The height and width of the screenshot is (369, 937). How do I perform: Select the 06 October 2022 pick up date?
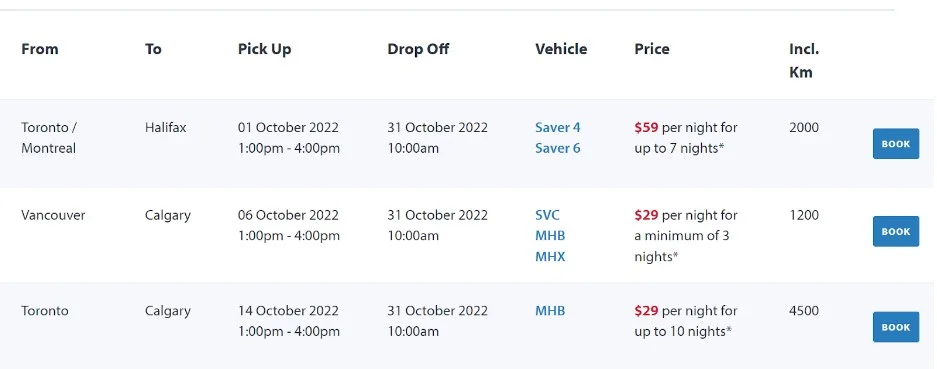coord(288,215)
